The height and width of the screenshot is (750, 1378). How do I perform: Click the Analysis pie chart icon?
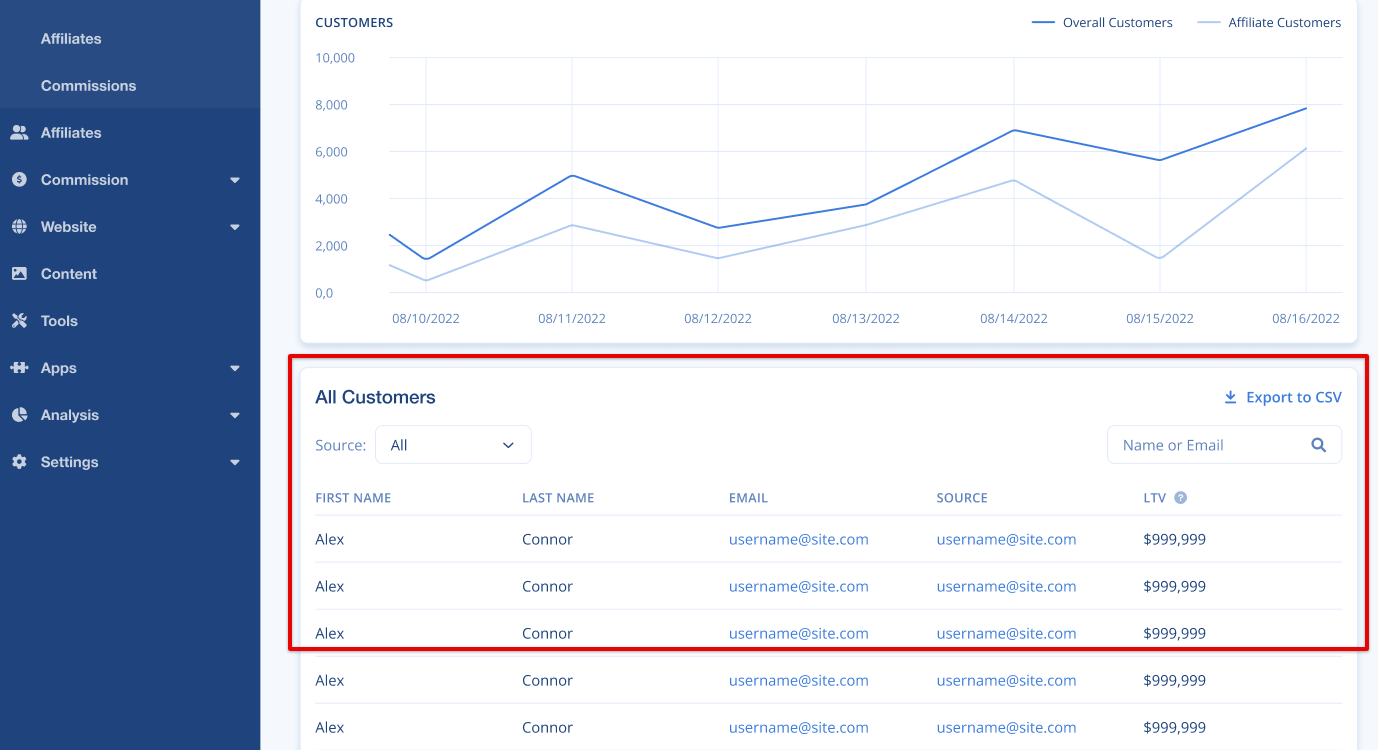[x=19, y=415]
